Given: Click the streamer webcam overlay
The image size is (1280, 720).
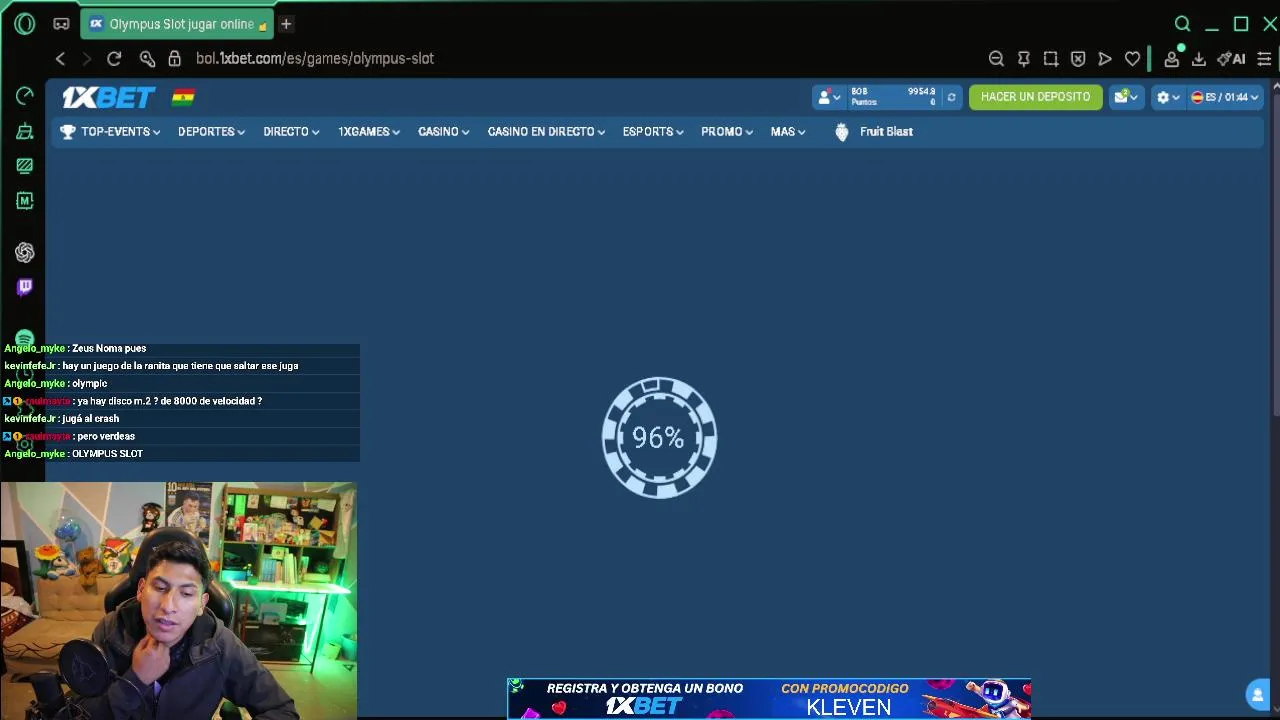Looking at the screenshot, I should (x=179, y=601).
